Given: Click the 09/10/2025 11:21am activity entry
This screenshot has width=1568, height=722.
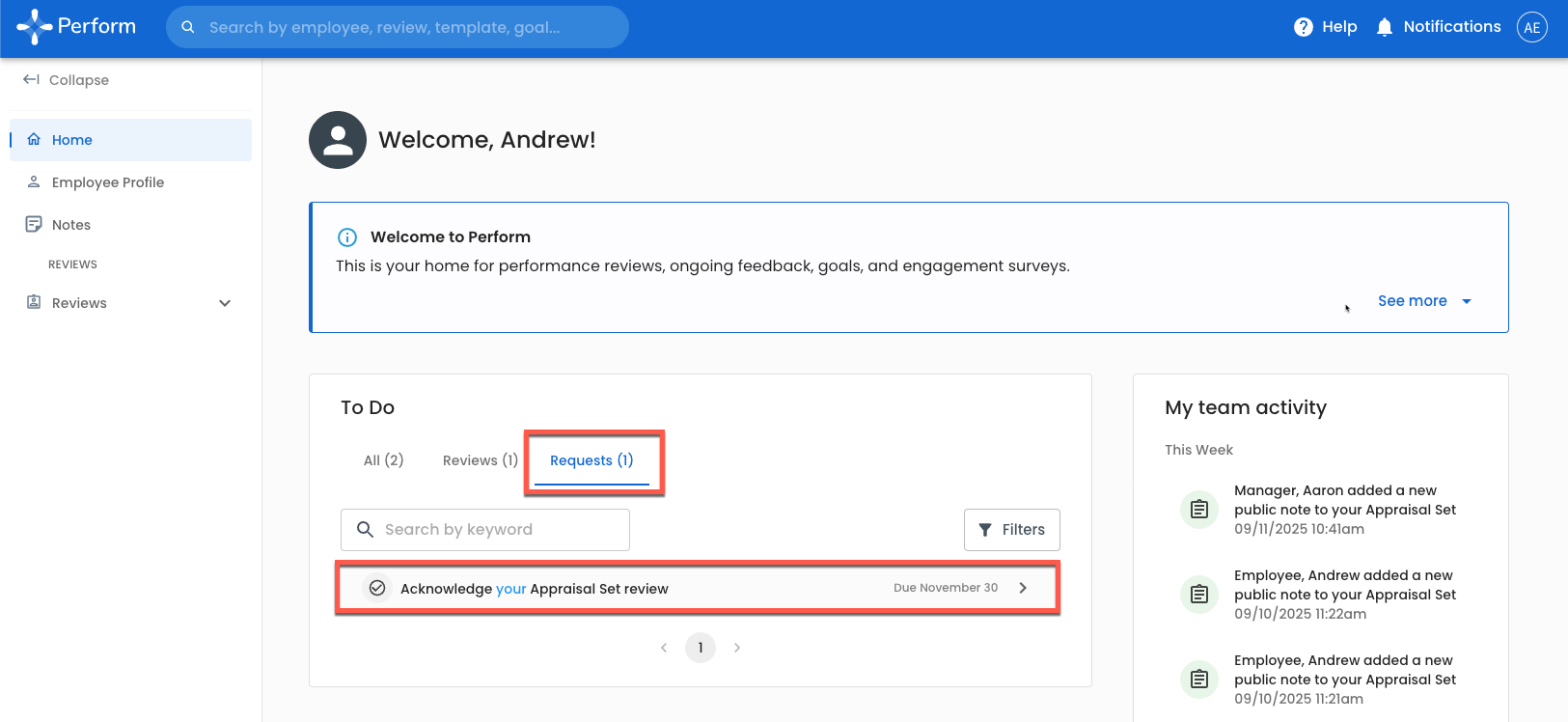Looking at the screenshot, I should pos(1345,680).
